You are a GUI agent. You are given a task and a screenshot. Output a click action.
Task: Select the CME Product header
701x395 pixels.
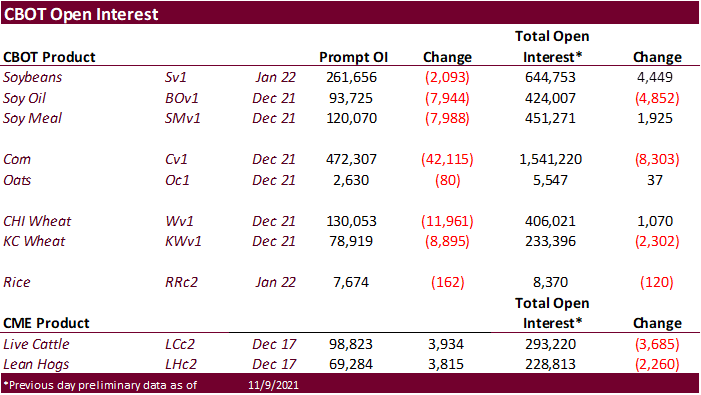(x=46, y=323)
